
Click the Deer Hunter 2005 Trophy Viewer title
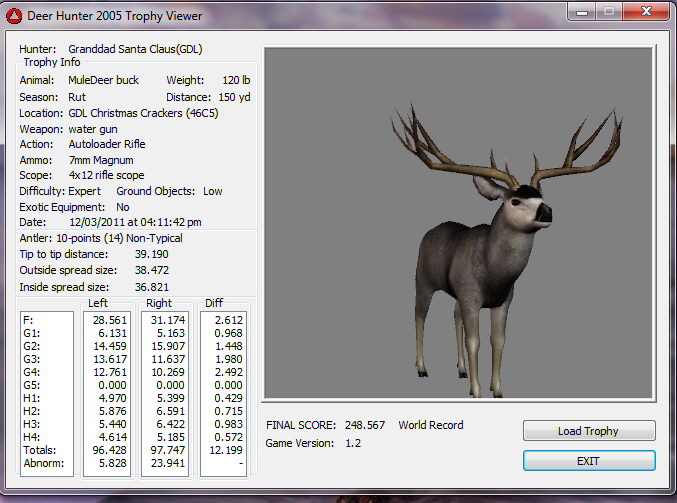tap(114, 16)
